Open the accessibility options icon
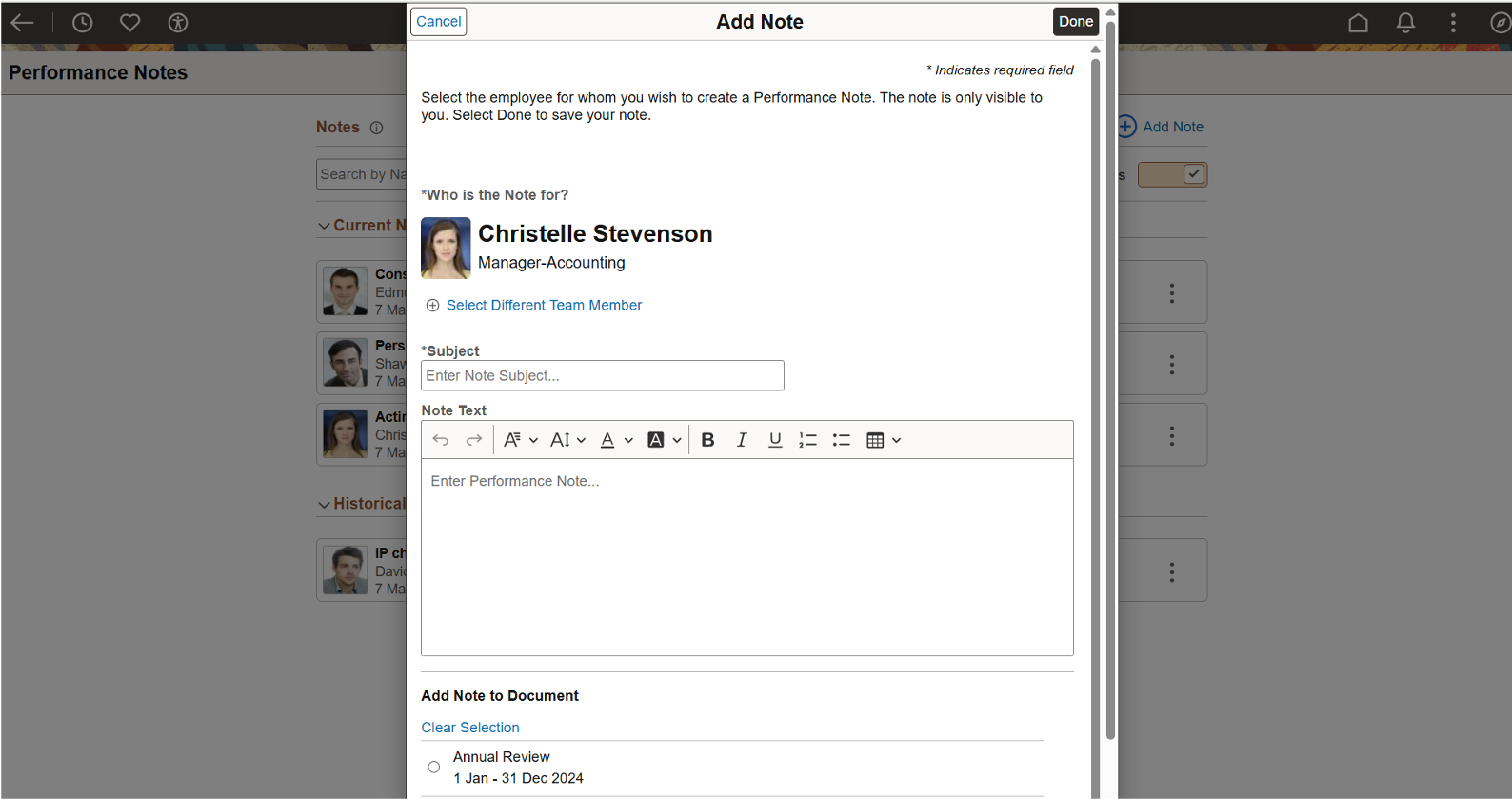The width and height of the screenshot is (1512, 800). pos(178,23)
